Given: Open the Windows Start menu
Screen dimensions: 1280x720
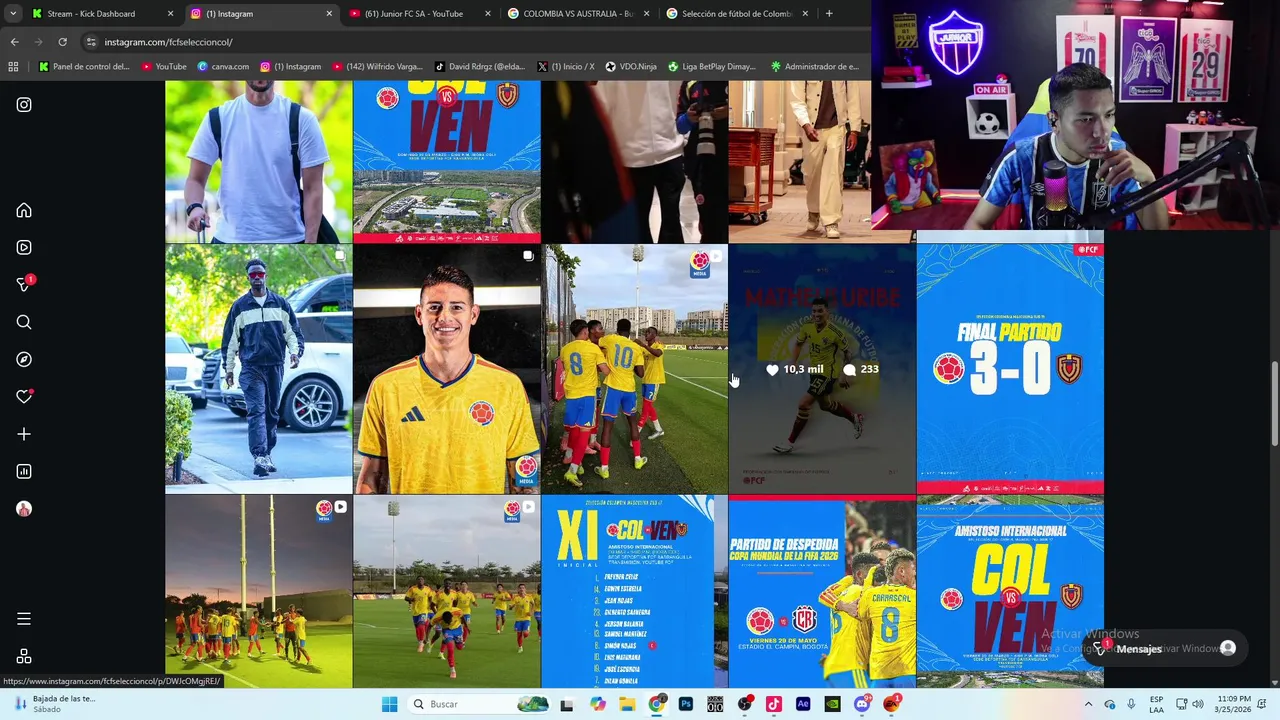Looking at the screenshot, I should (389, 704).
